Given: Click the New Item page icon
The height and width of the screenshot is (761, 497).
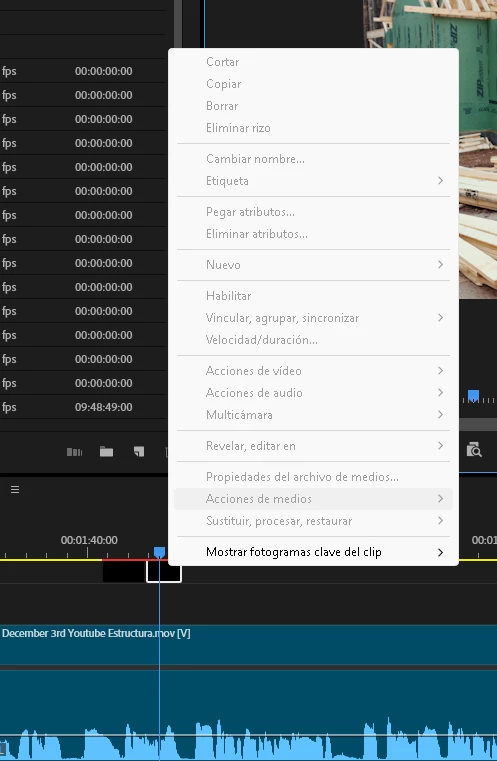Looking at the screenshot, I should (139, 452).
